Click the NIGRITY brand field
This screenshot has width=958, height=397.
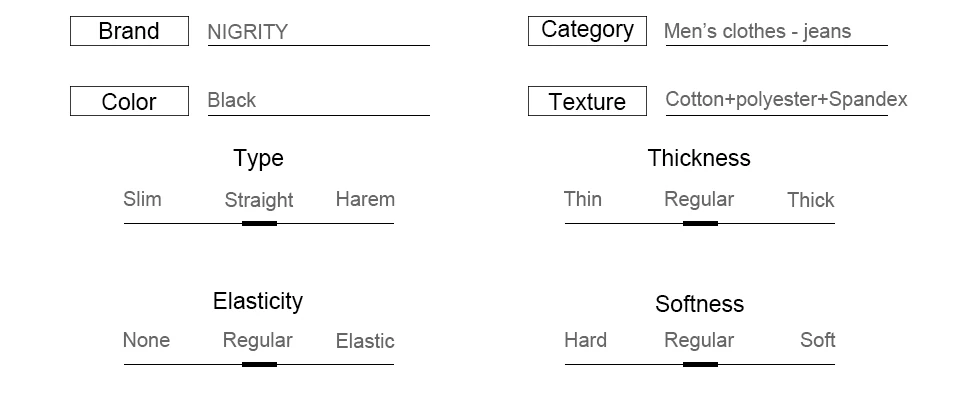[x=318, y=32]
